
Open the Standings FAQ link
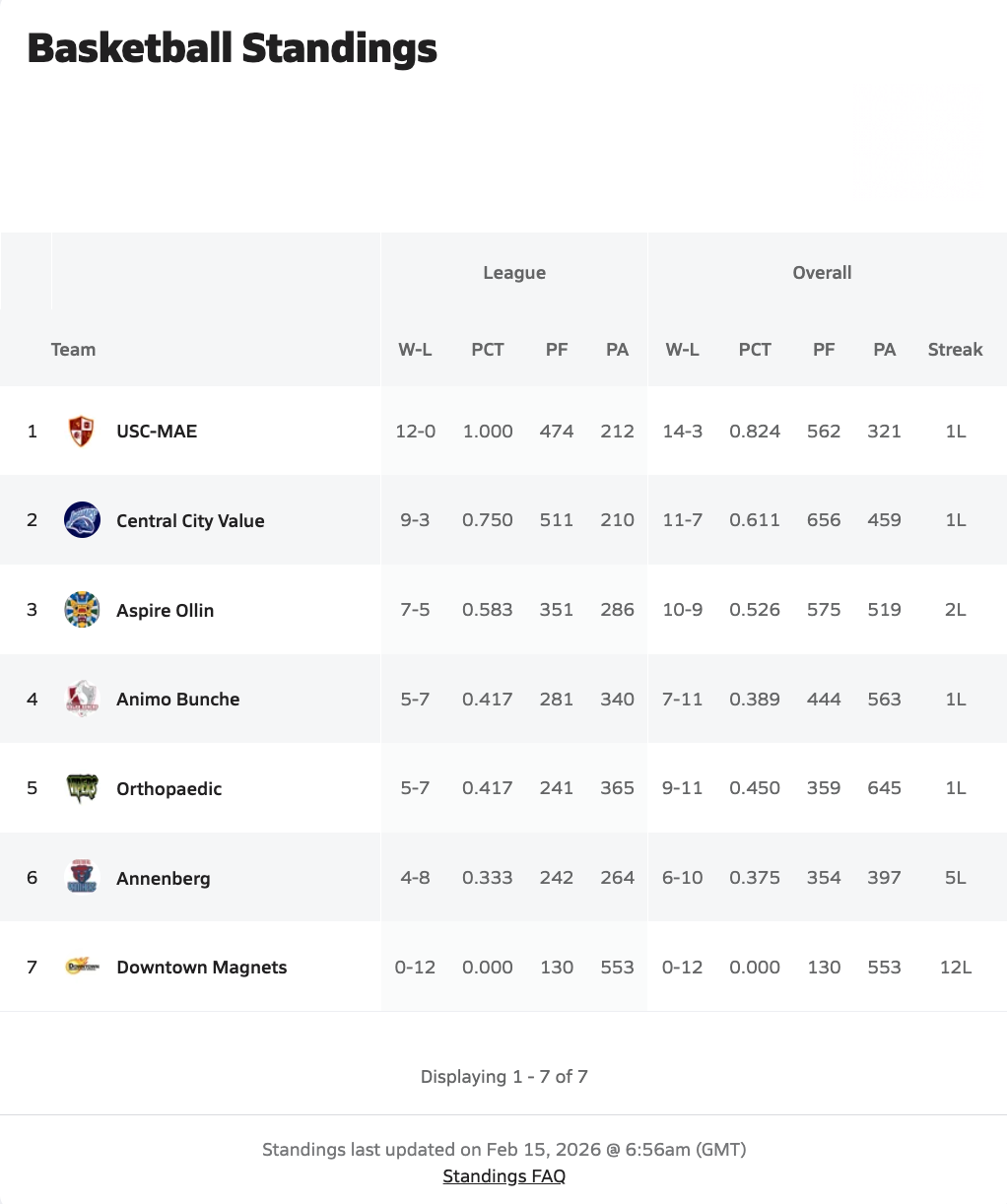click(x=503, y=1175)
